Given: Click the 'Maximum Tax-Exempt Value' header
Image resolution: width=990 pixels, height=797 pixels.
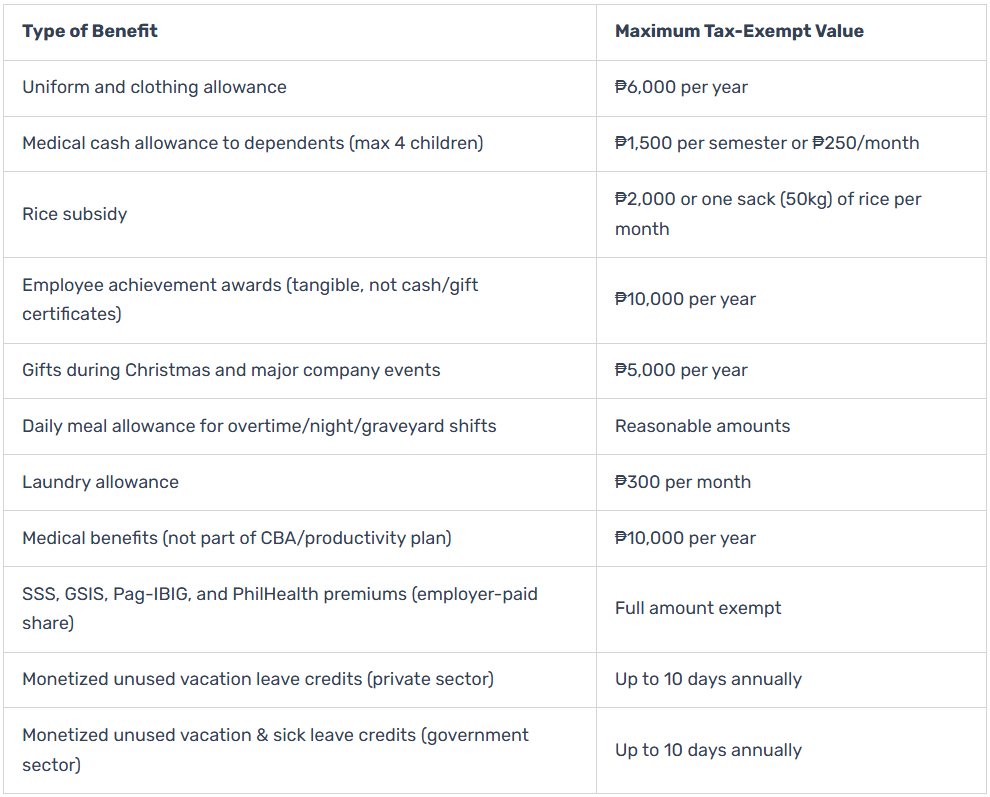Looking at the screenshot, I should (739, 31).
